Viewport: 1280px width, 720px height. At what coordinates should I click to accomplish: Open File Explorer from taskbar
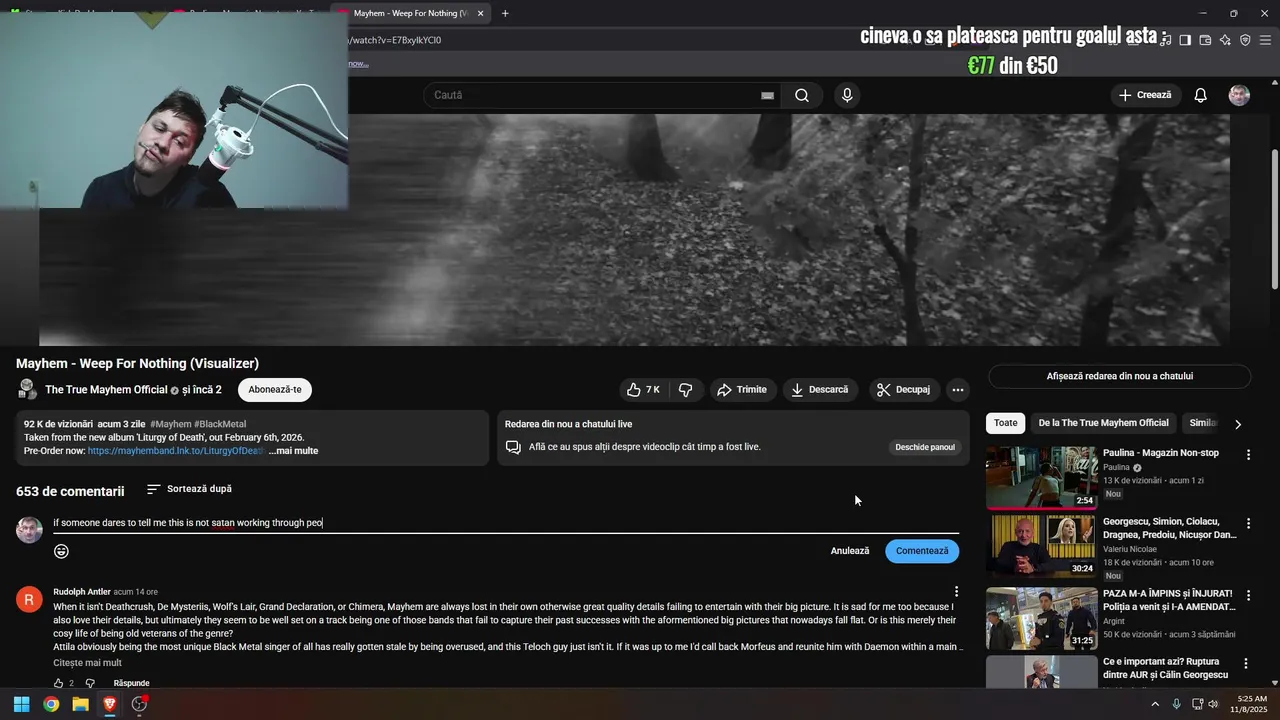pos(80,704)
